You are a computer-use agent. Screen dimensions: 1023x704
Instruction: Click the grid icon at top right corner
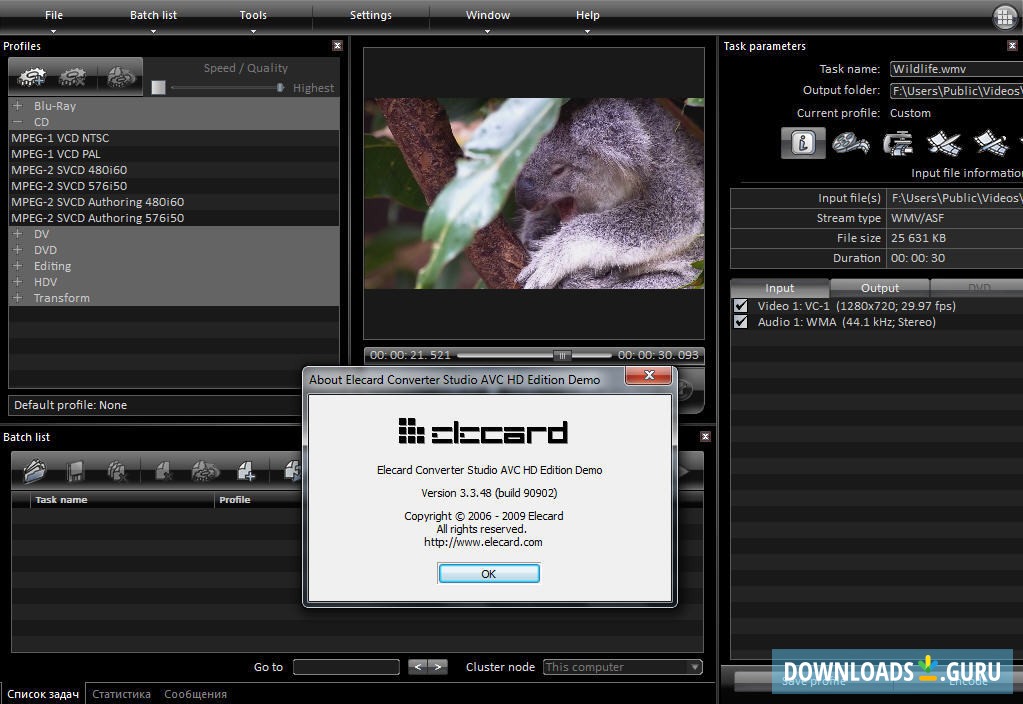tap(1004, 17)
